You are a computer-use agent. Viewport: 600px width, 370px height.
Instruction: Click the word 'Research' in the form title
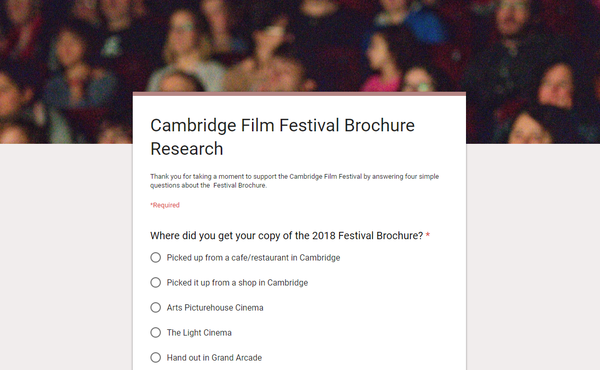[x=187, y=149]
